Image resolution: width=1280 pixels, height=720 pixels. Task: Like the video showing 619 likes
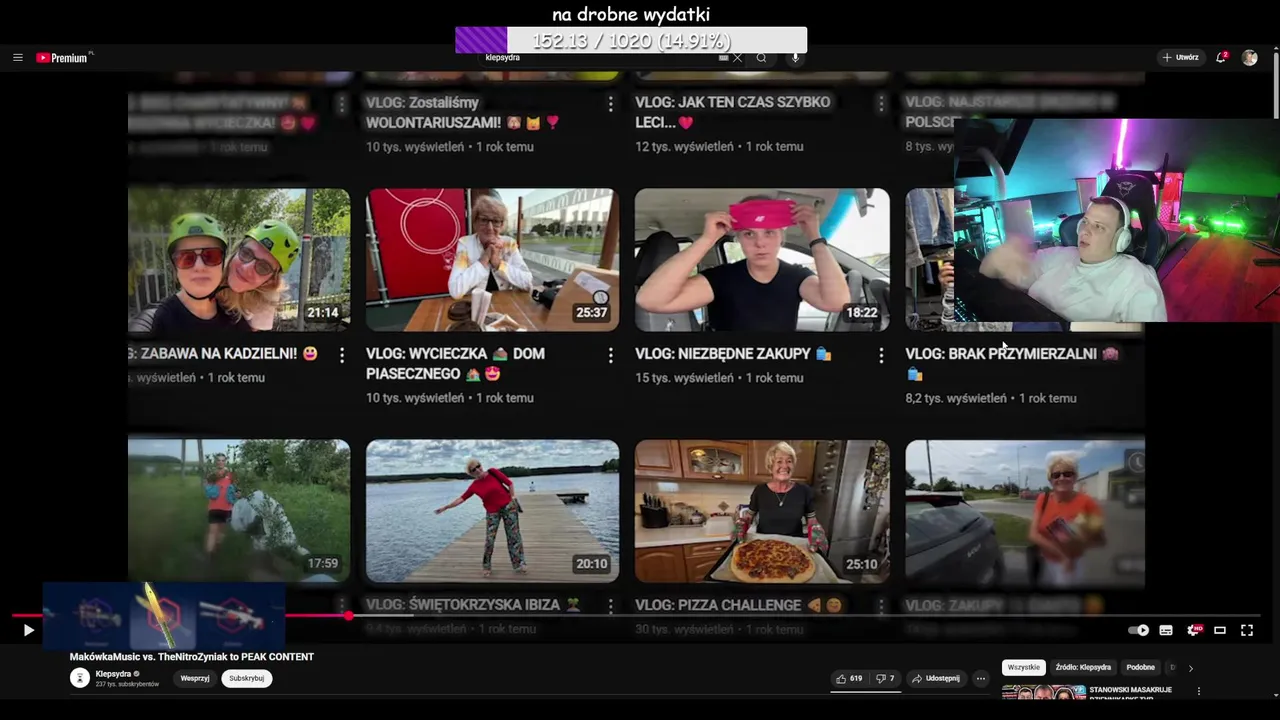(850, 678)
